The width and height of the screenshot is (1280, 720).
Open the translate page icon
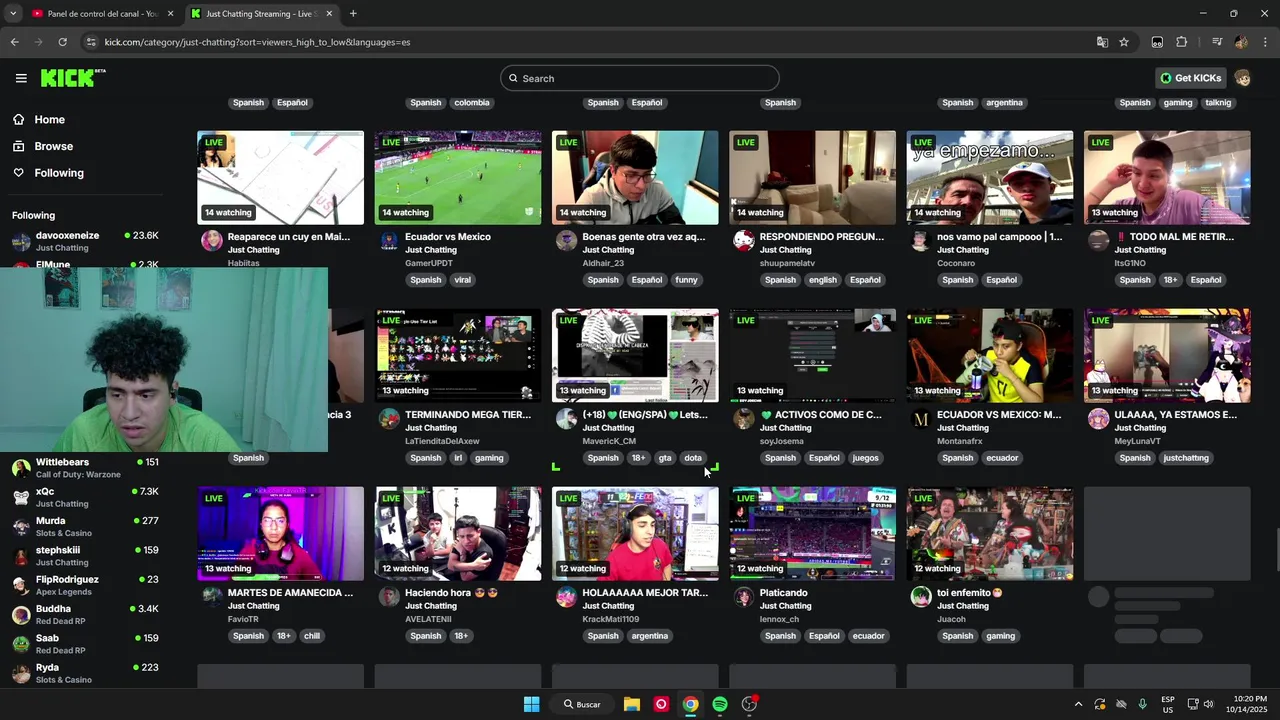[1102, 42]
